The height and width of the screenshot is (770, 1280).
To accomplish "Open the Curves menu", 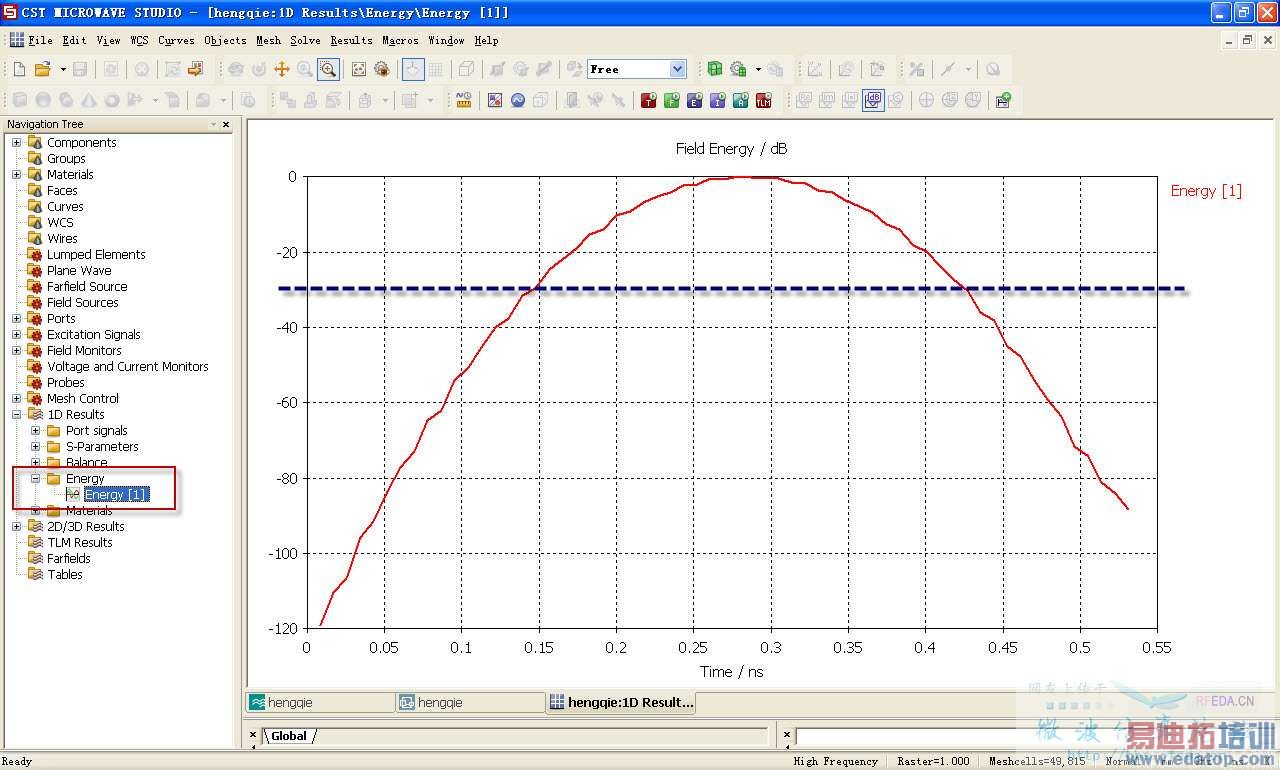I will point(176,40).
